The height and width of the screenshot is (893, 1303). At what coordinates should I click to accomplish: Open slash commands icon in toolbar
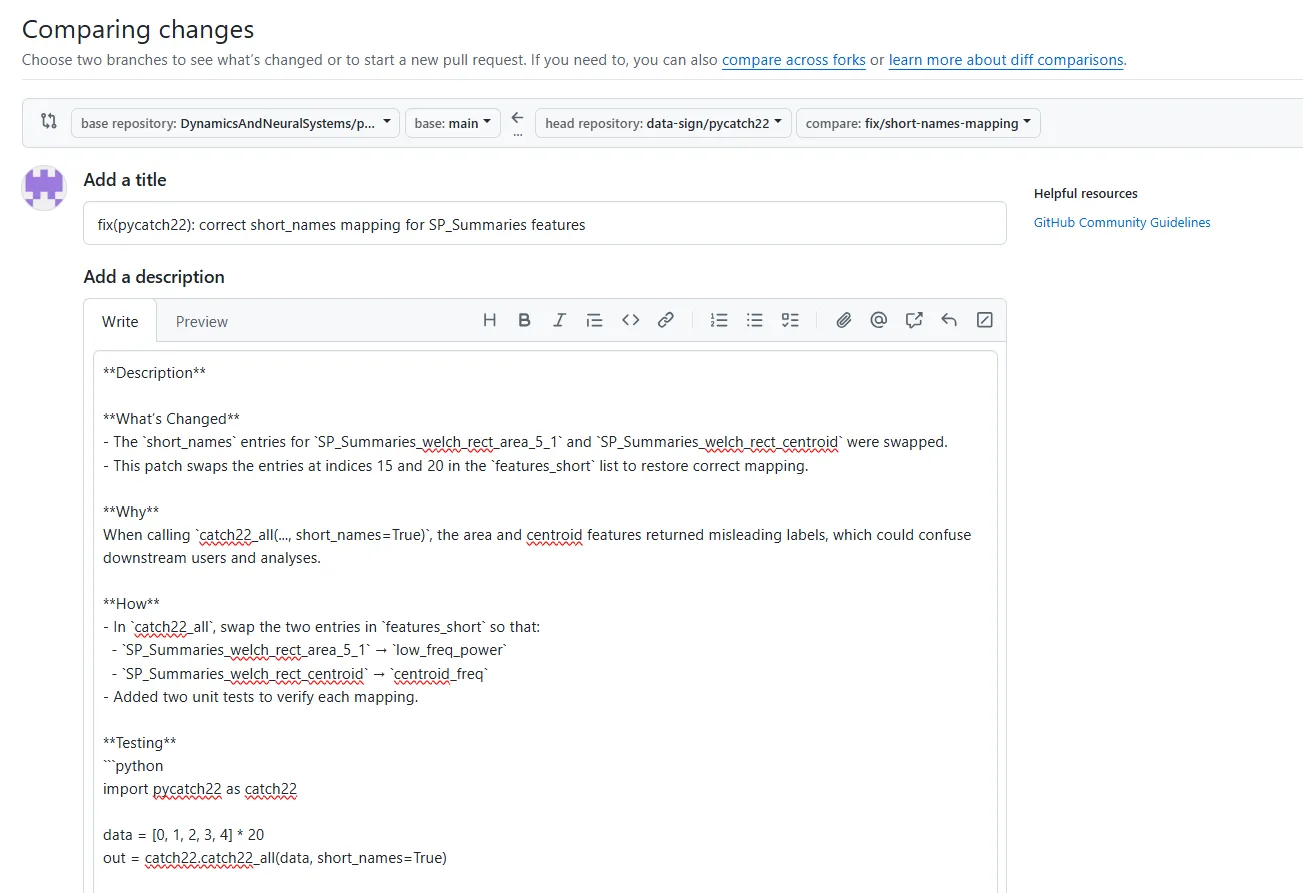pos(984,320)
